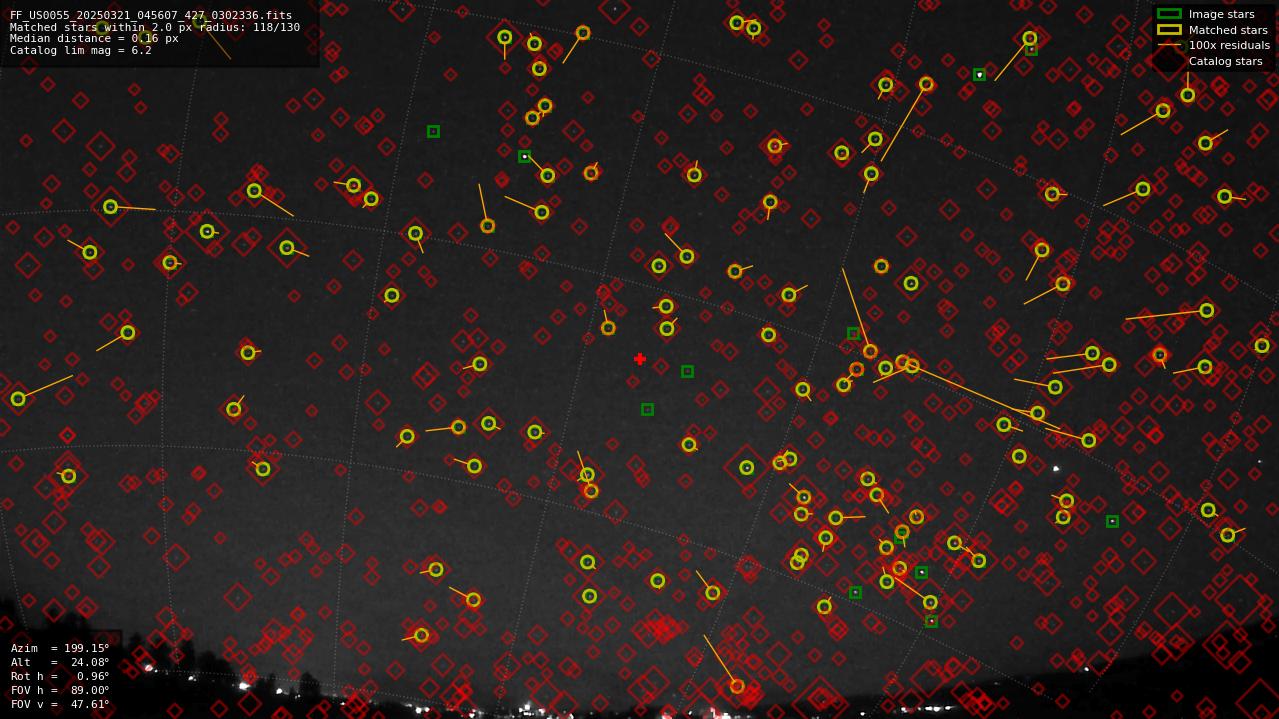The image size is (1279, 719).
Task: Click the matched stars count 118/130 line
Action: click(155, 27)
